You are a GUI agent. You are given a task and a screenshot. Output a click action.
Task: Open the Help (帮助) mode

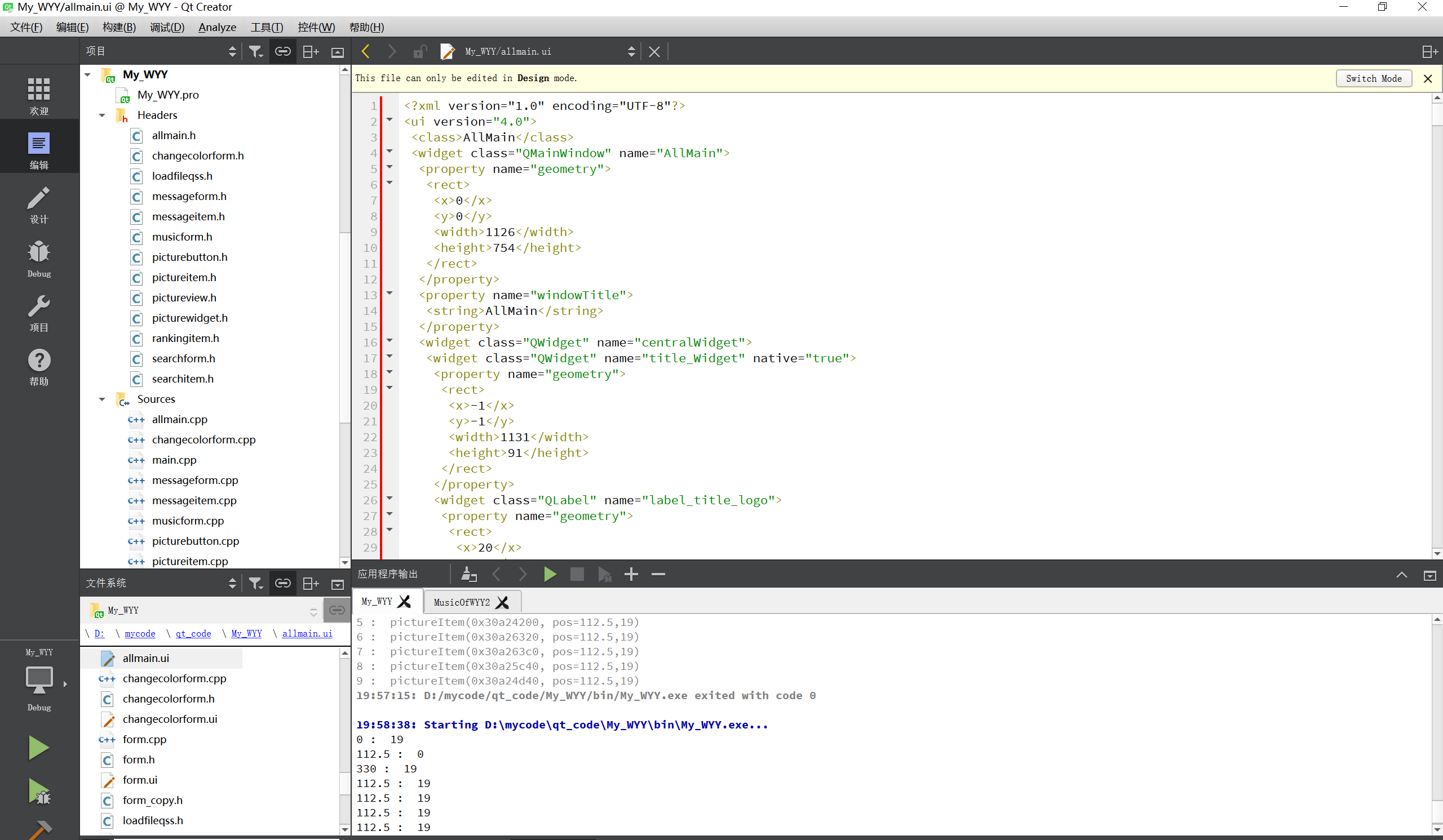click(x=39, y=367)
